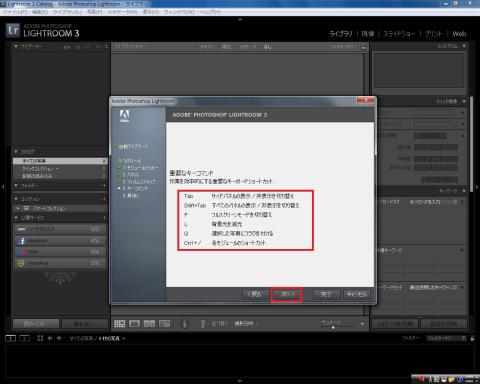Switch to the ライブラリ module
Viewport: 480px width, 384px height.
click(x=341, y=34)
